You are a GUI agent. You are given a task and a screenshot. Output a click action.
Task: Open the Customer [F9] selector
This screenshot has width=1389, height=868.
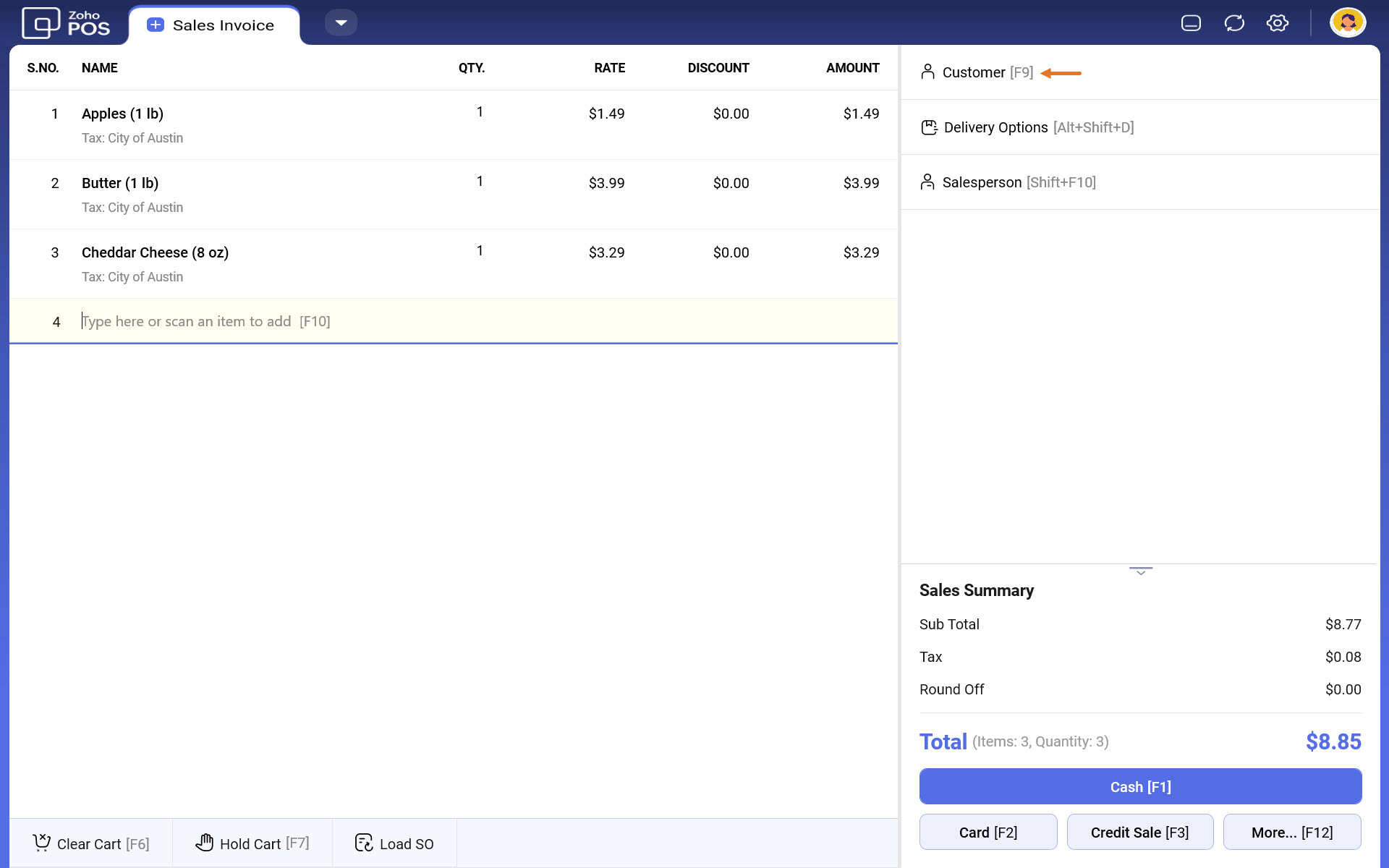click(x=987, y=73)
